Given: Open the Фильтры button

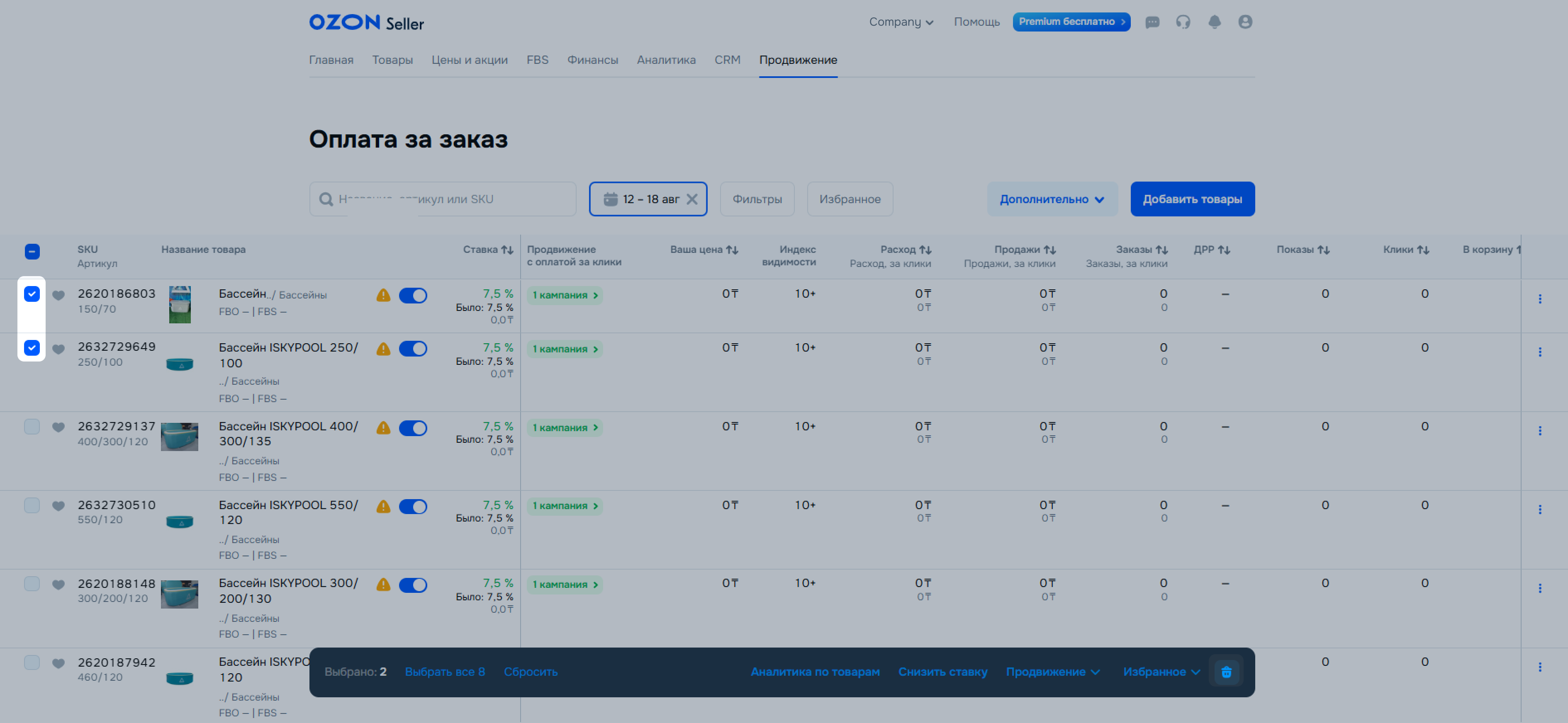Looking at the screenshot, I should 757,199.
